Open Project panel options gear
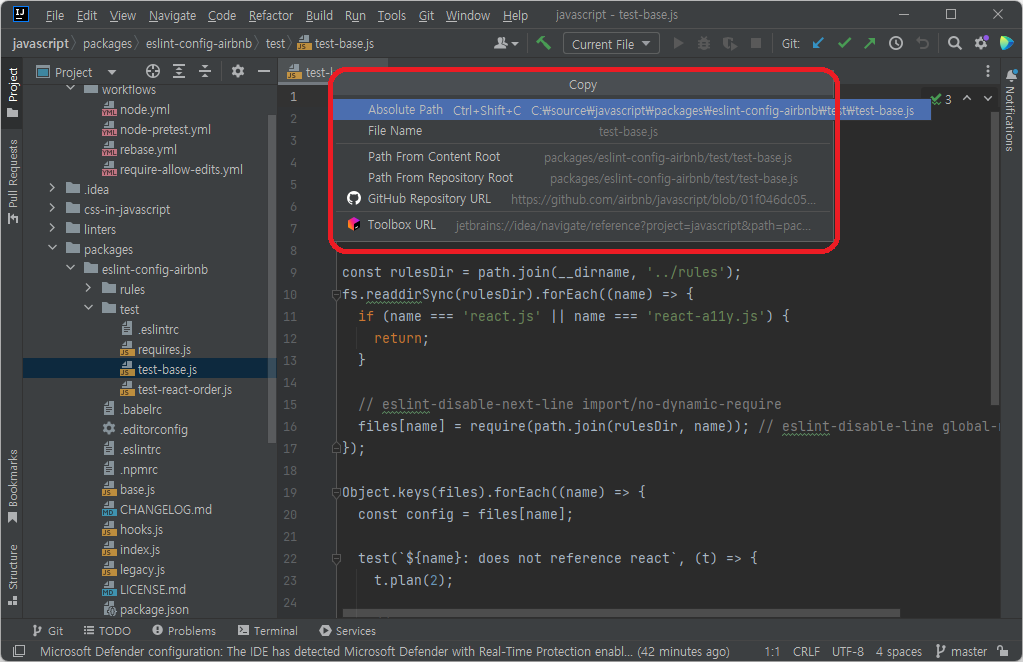The width and height of the screenshot is (1023, 662). 237,71
